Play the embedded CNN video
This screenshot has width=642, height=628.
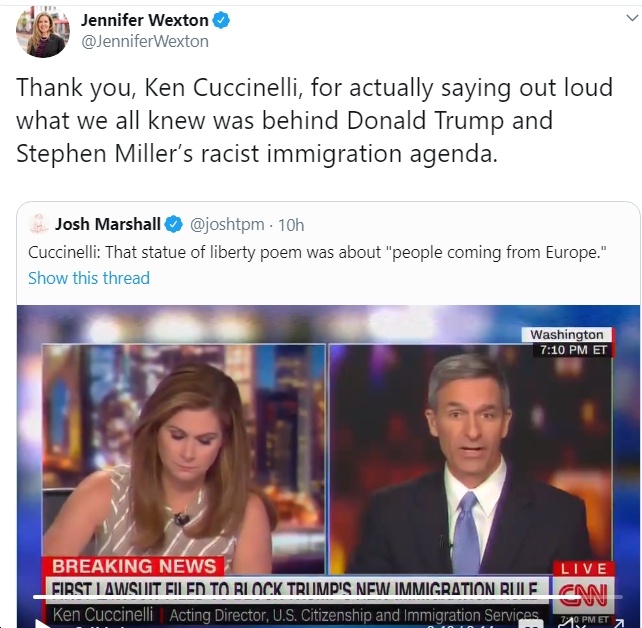point(42,624)
